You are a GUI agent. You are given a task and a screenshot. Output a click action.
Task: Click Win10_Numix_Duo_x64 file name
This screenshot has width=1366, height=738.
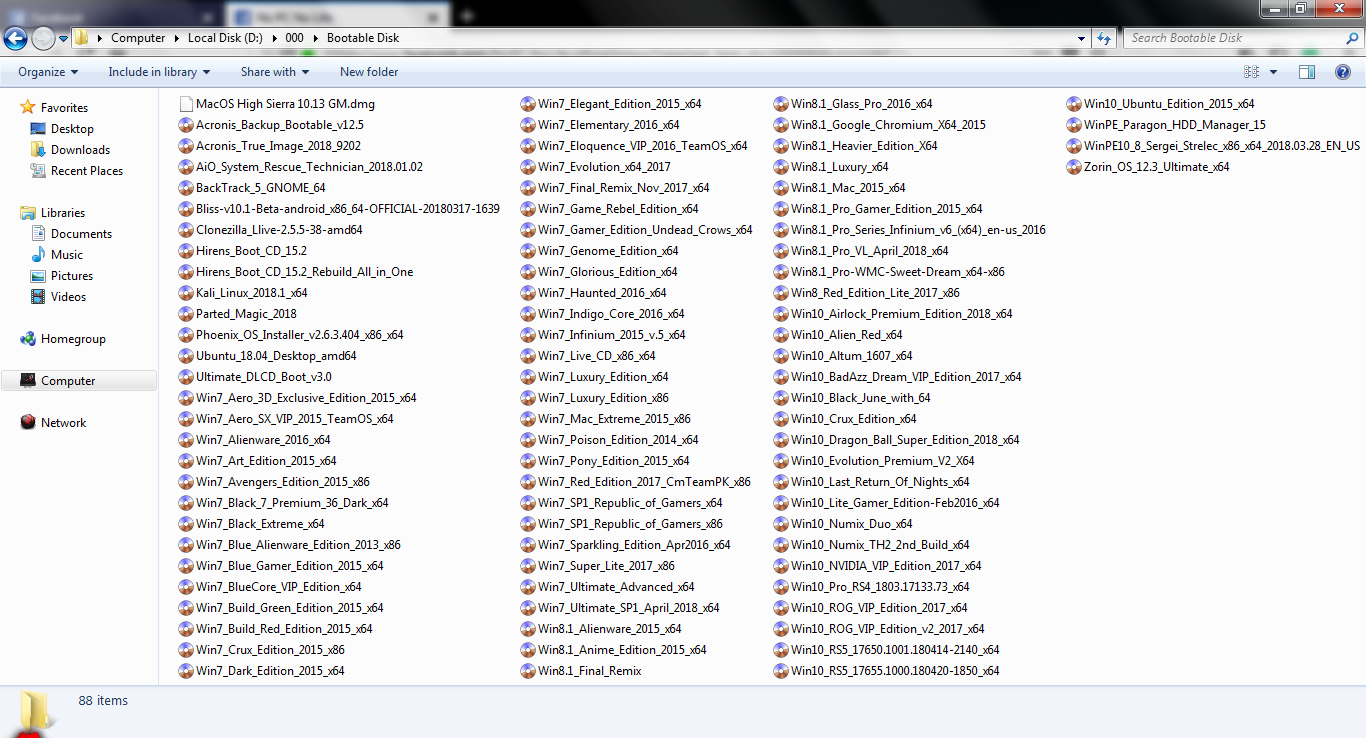click(x=852, y=524)
